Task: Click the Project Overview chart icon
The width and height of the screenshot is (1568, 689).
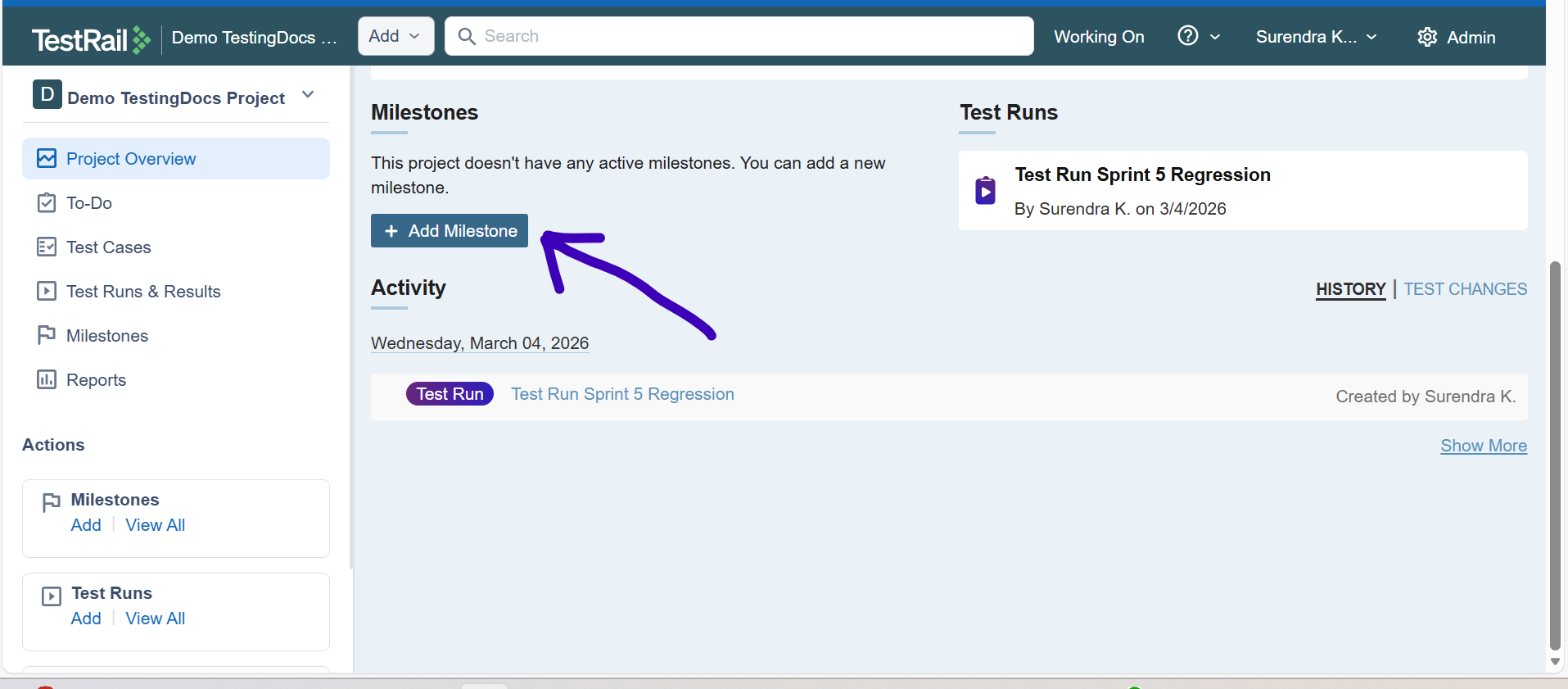Action: tap(47, 159)
